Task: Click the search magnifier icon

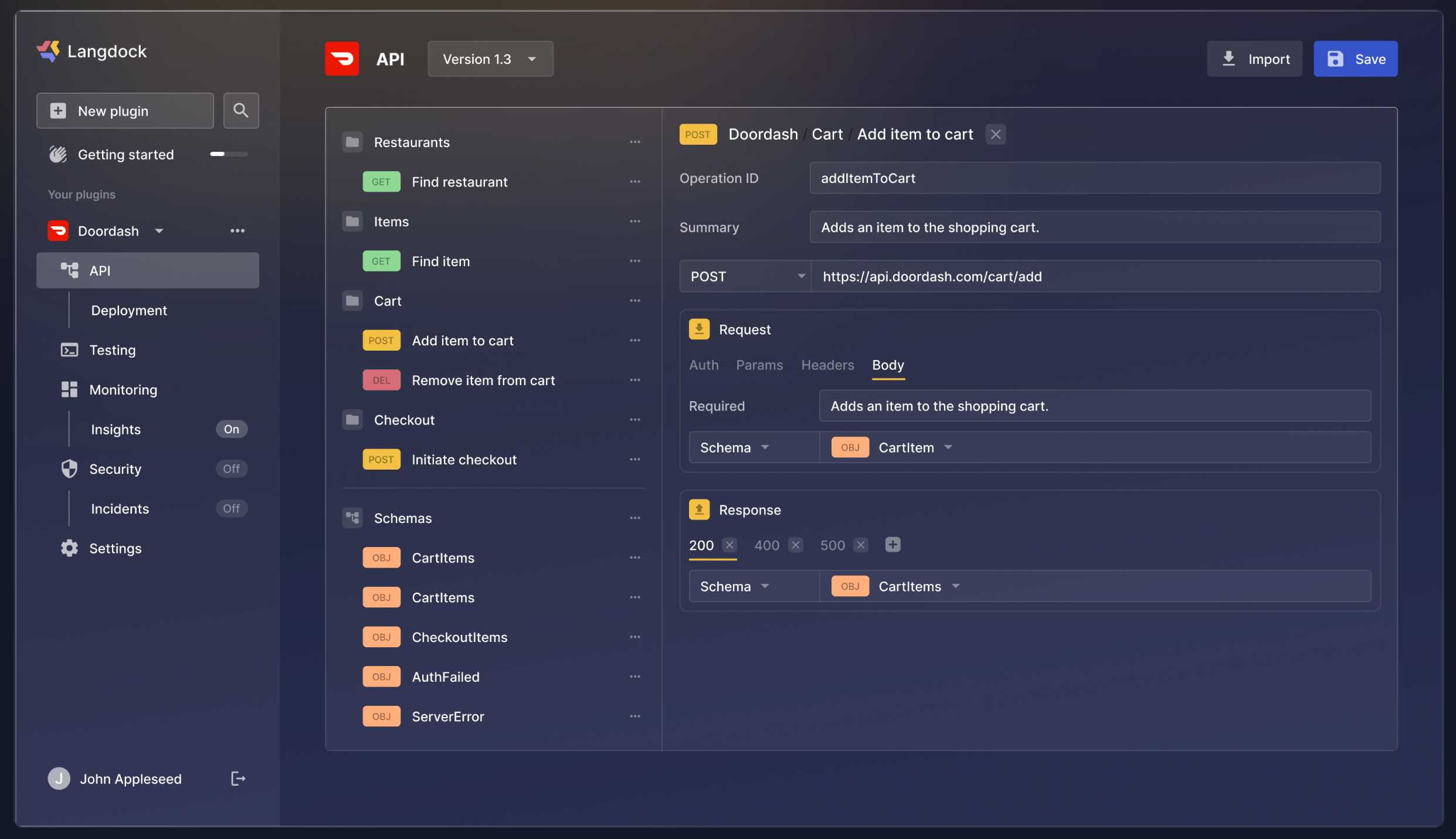Action: pyautogui.click(x=240, y=110)
